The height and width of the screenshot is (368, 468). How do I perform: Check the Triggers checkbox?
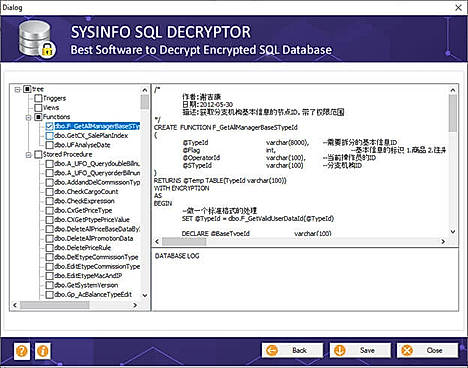pos(38,98)
